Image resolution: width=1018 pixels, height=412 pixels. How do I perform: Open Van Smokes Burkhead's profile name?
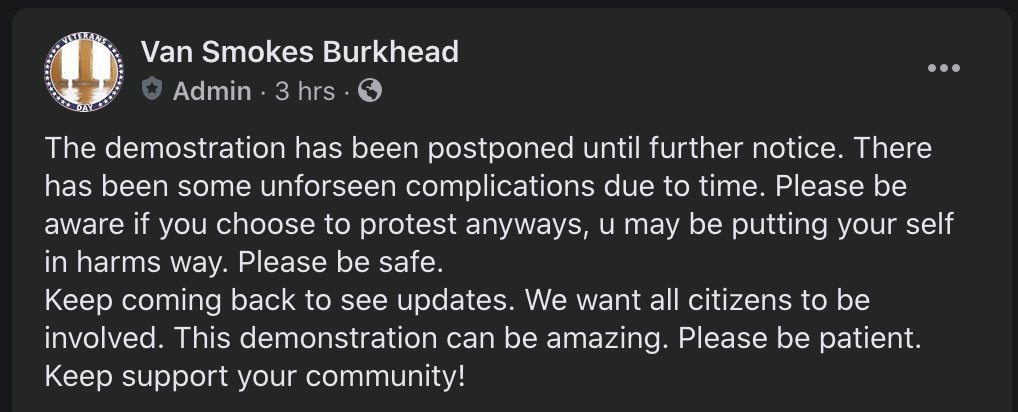tap(300, 51)
